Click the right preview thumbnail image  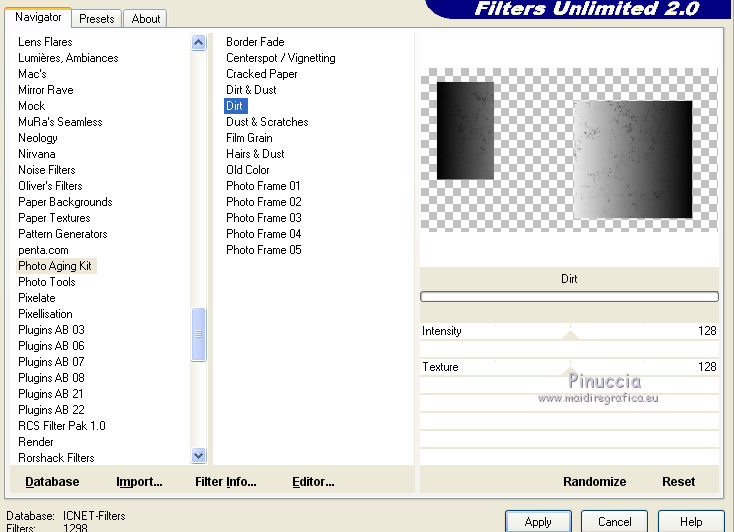633,159
